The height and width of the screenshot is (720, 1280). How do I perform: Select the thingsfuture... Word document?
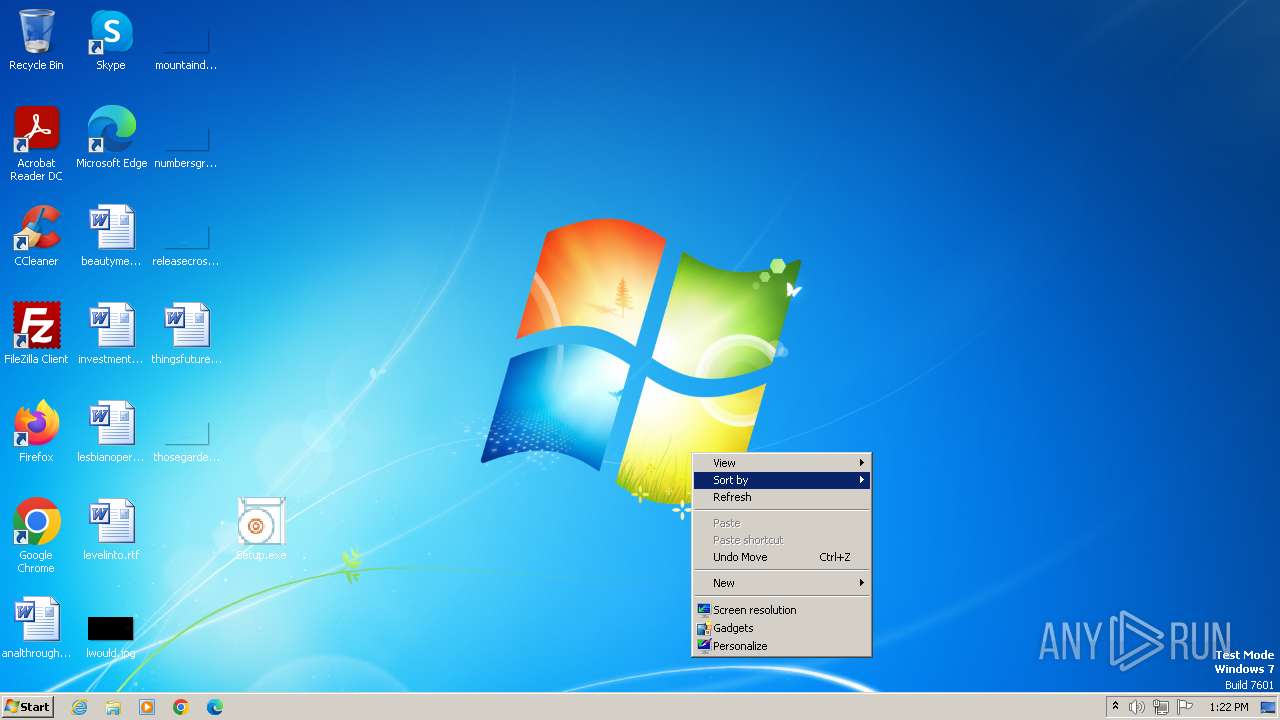pyautogui.click(x=186, y=334)
